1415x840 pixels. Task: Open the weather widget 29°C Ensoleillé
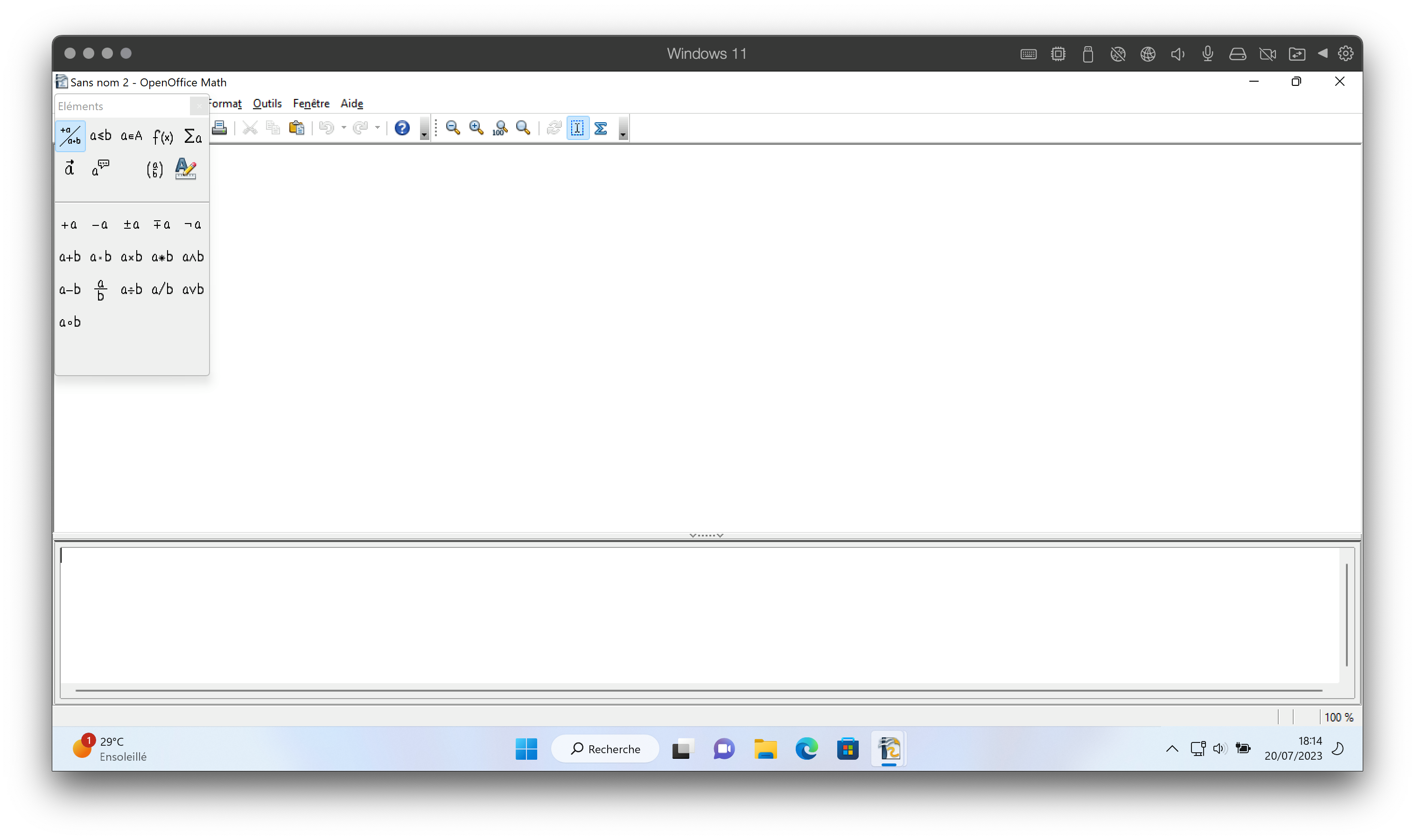[110, 749]
